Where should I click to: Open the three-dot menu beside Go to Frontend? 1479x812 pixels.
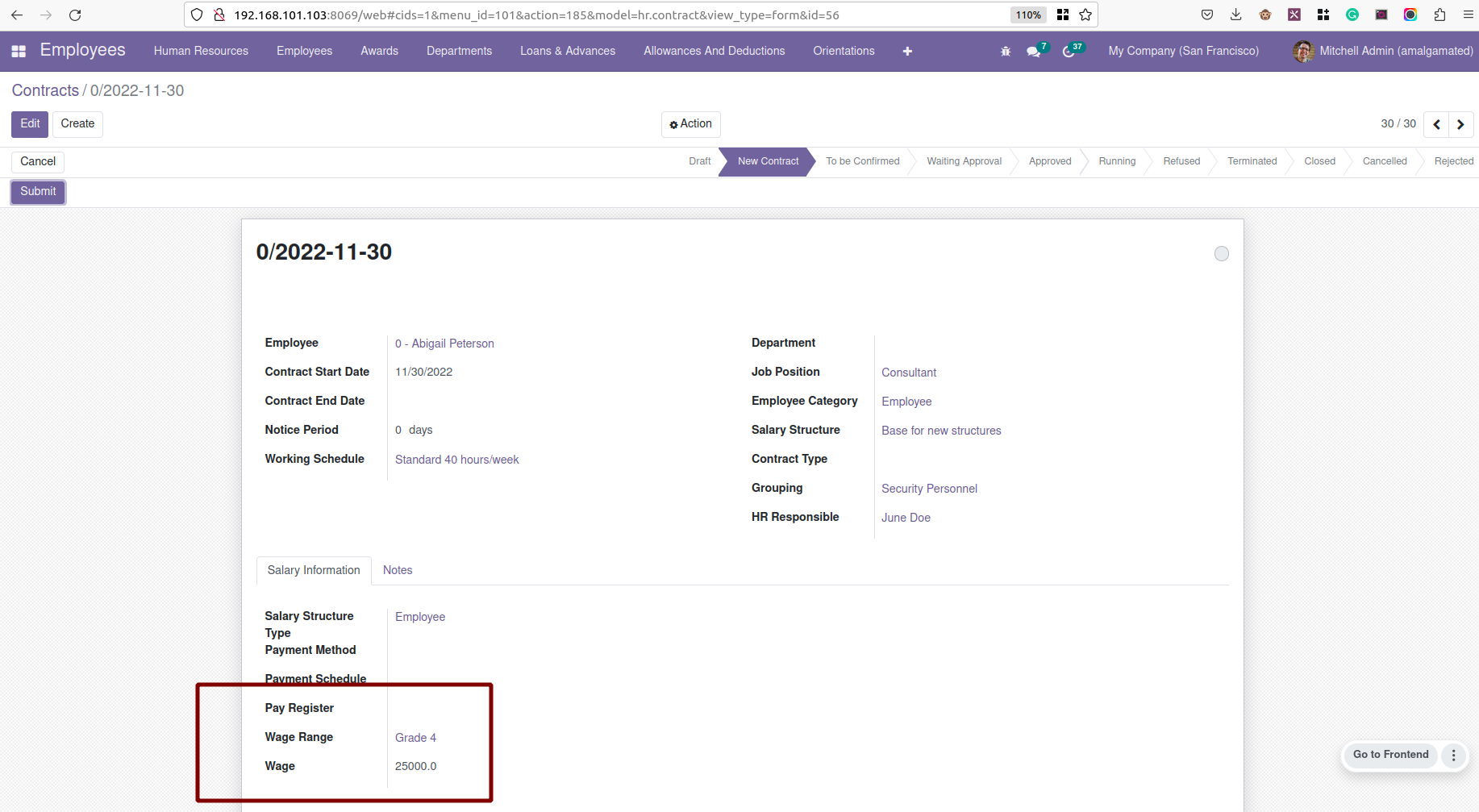(x=1454, y=756)
